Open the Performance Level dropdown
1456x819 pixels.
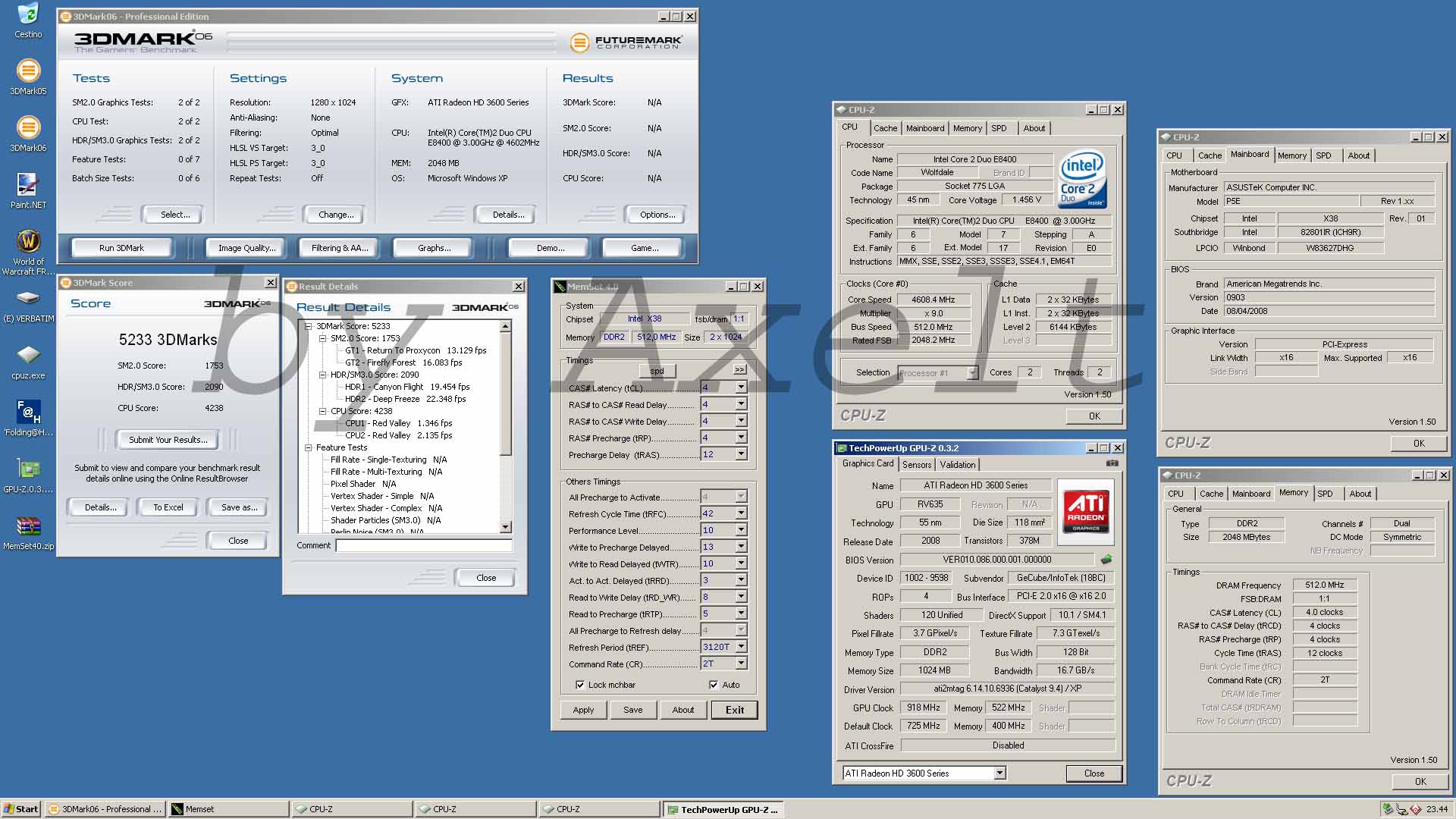[x=741, y=530]
